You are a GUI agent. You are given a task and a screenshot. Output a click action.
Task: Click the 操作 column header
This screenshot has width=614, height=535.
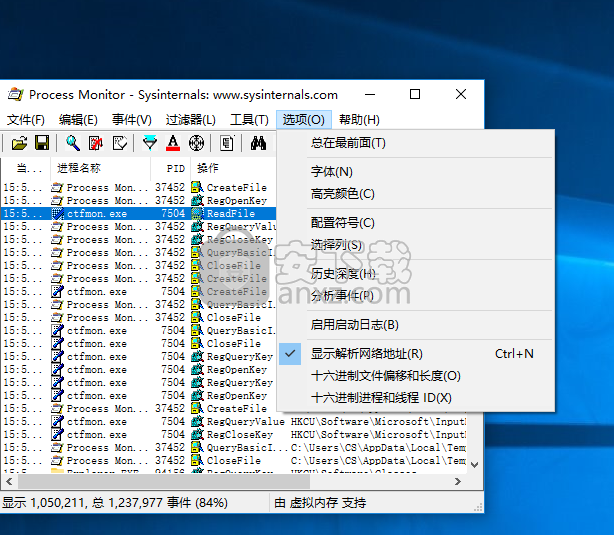(x=233, y=168)
